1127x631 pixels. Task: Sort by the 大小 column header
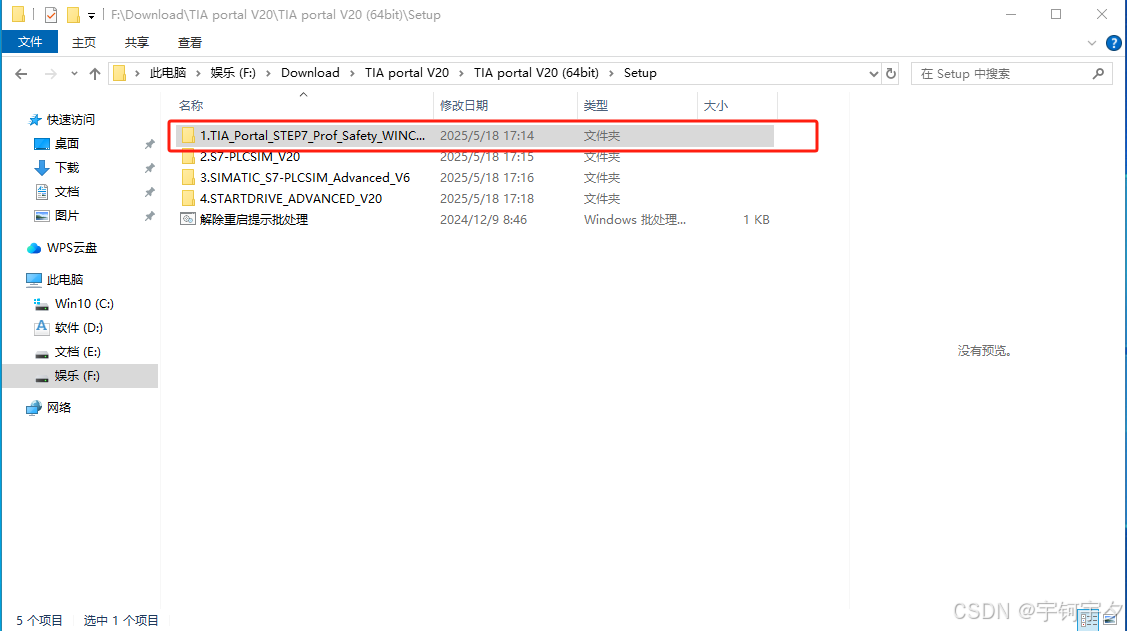(x=716, y=106)
